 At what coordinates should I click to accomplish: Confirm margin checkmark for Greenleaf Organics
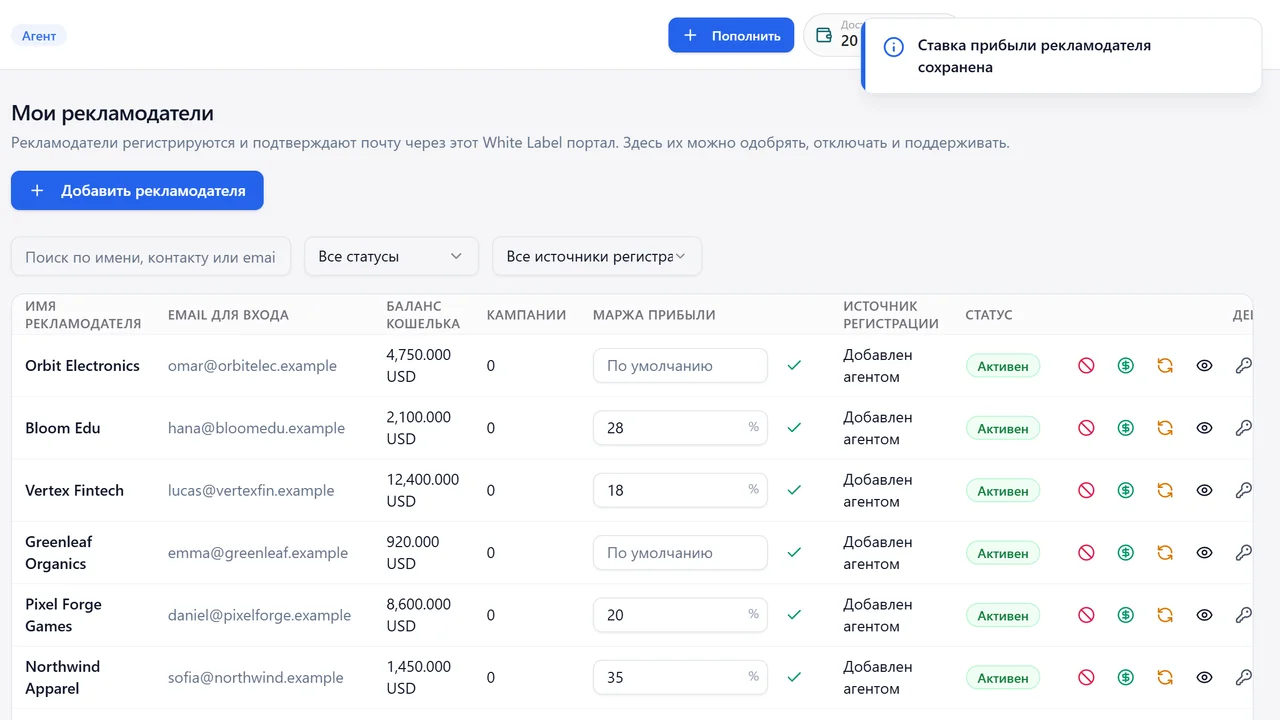coord(794,553)
